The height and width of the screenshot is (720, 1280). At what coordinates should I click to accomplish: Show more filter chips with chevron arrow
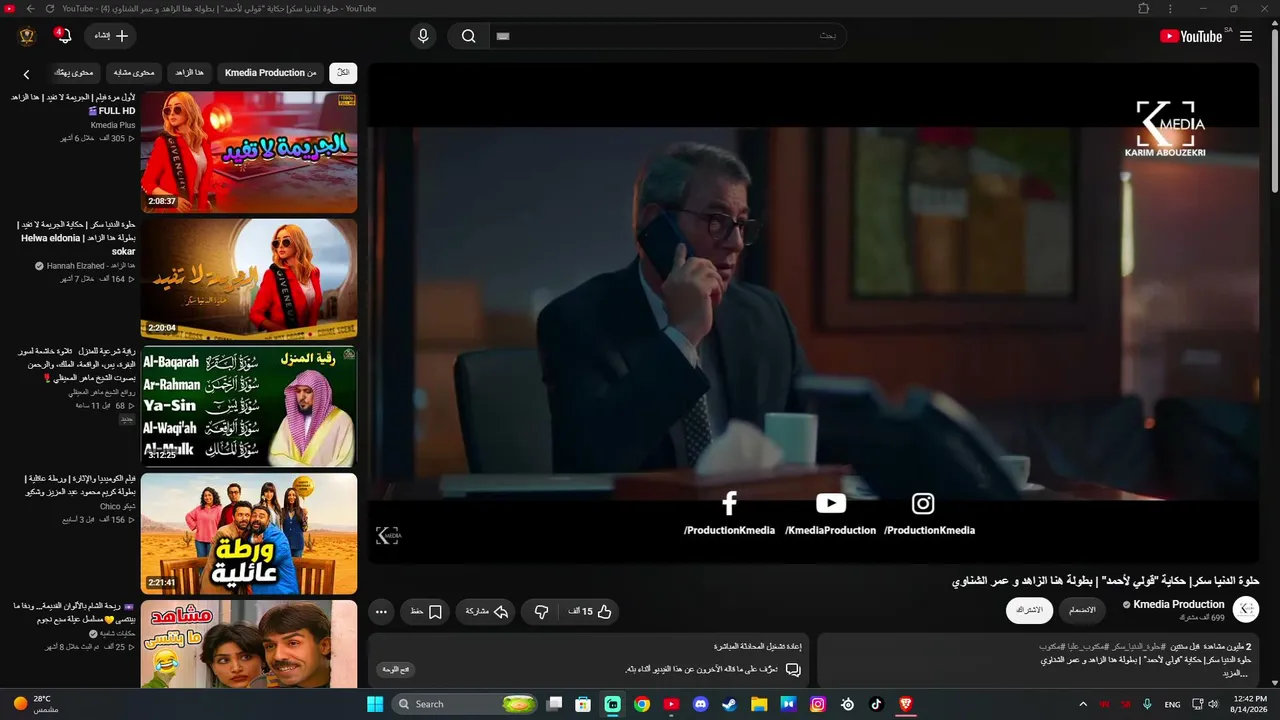pyautogui.click(x=27, y=74)
